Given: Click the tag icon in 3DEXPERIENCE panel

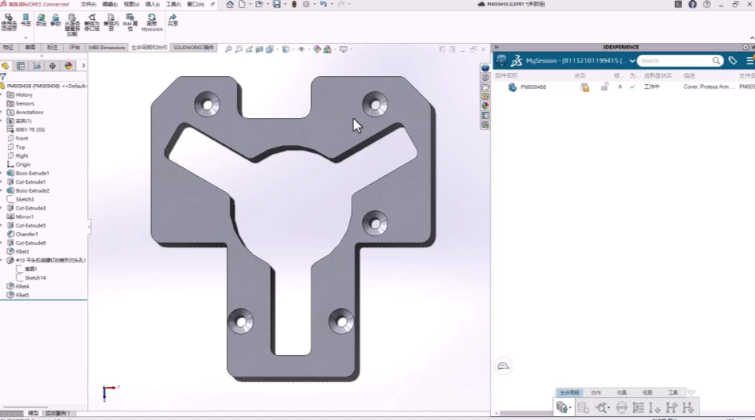Looking at the screenshot, I should [732, 61].
